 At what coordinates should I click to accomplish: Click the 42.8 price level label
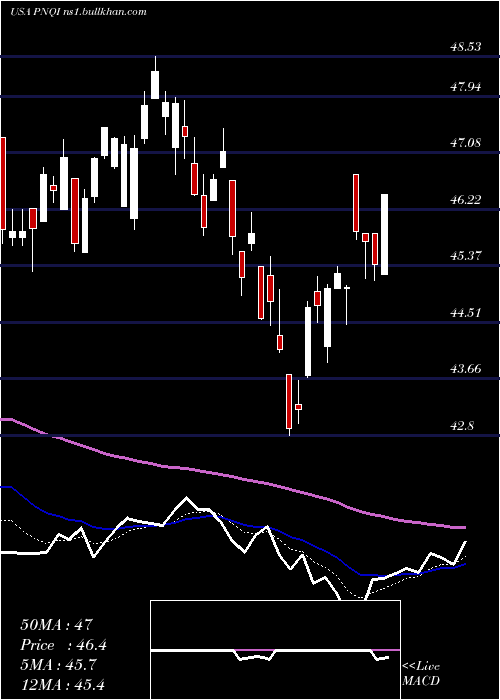pyautogui.click(x=462, y=425)
